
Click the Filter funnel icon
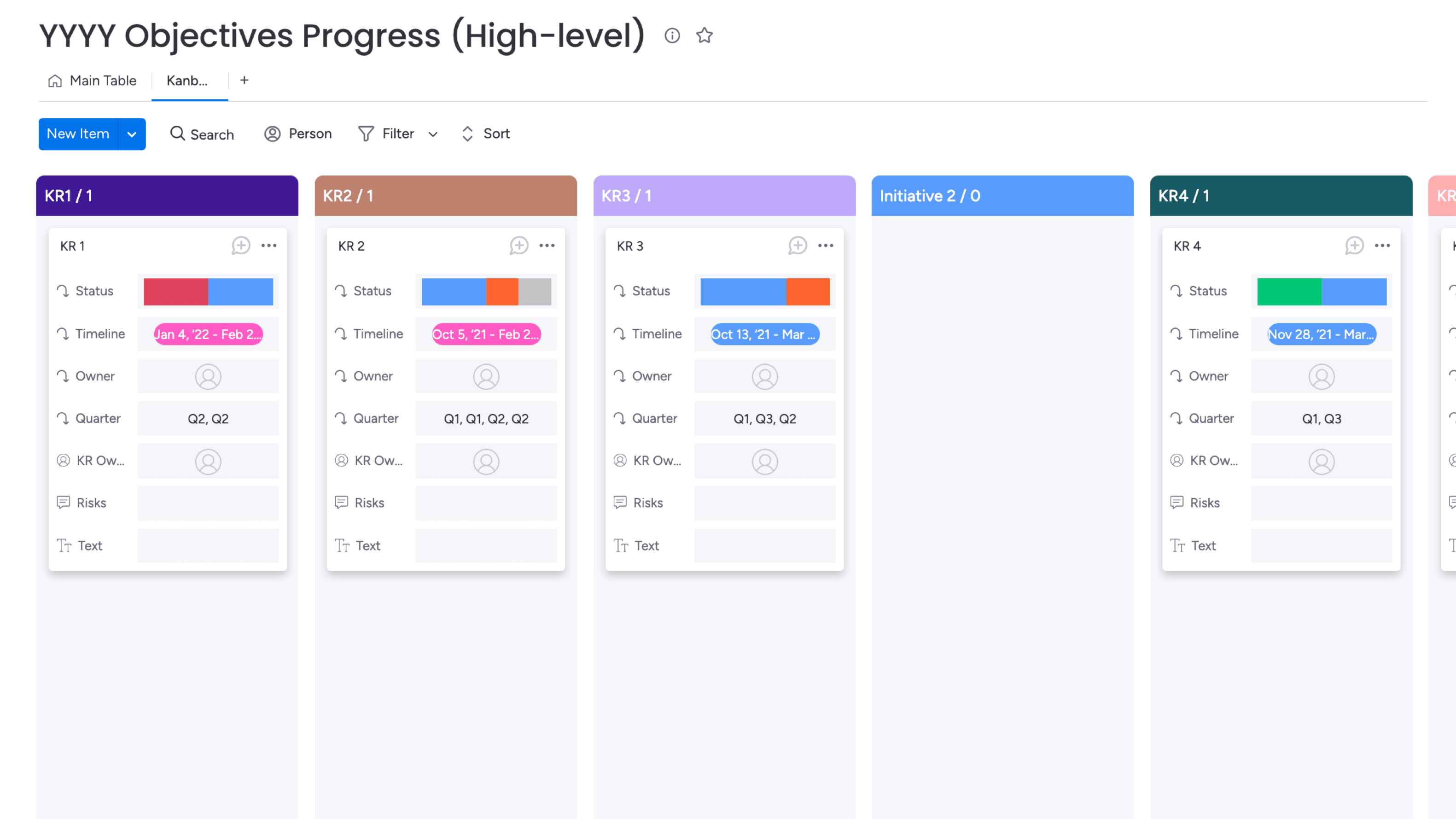click(365, 134)
